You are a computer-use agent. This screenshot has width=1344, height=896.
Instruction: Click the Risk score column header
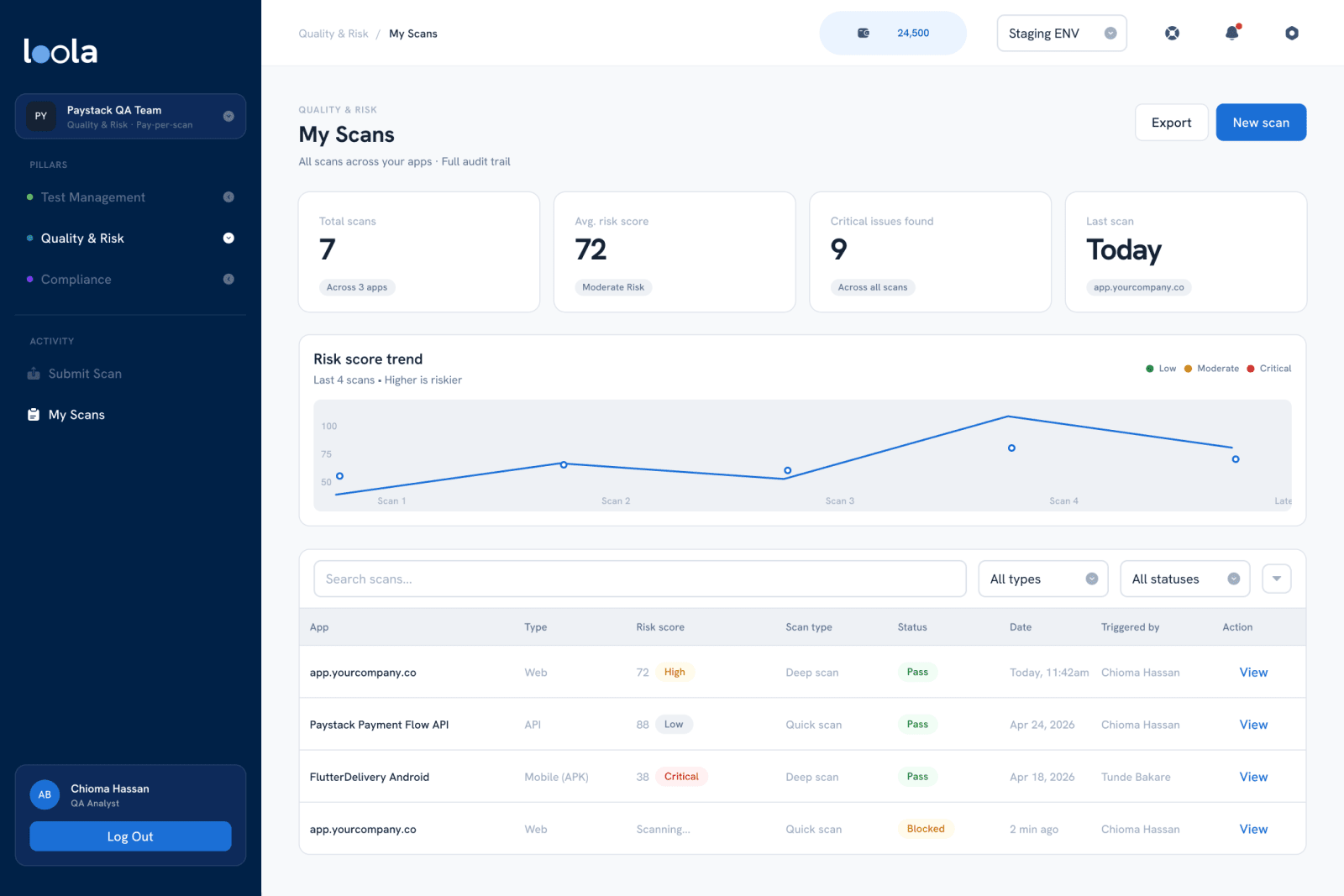click(660, 627)
